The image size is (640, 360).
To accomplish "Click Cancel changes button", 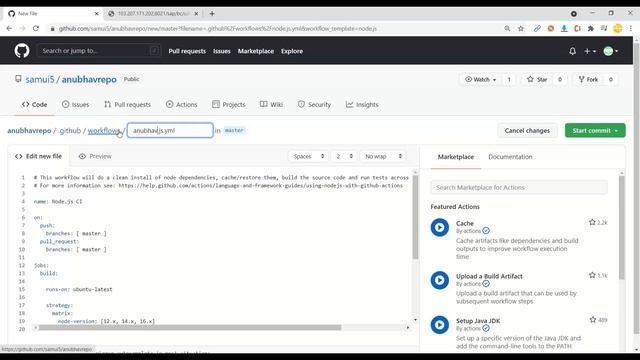I will pos(527,131).
